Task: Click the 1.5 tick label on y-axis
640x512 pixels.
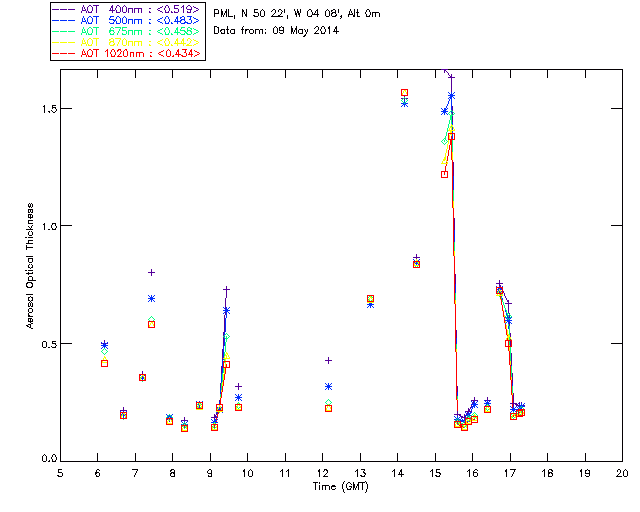Action: (48, 109)
